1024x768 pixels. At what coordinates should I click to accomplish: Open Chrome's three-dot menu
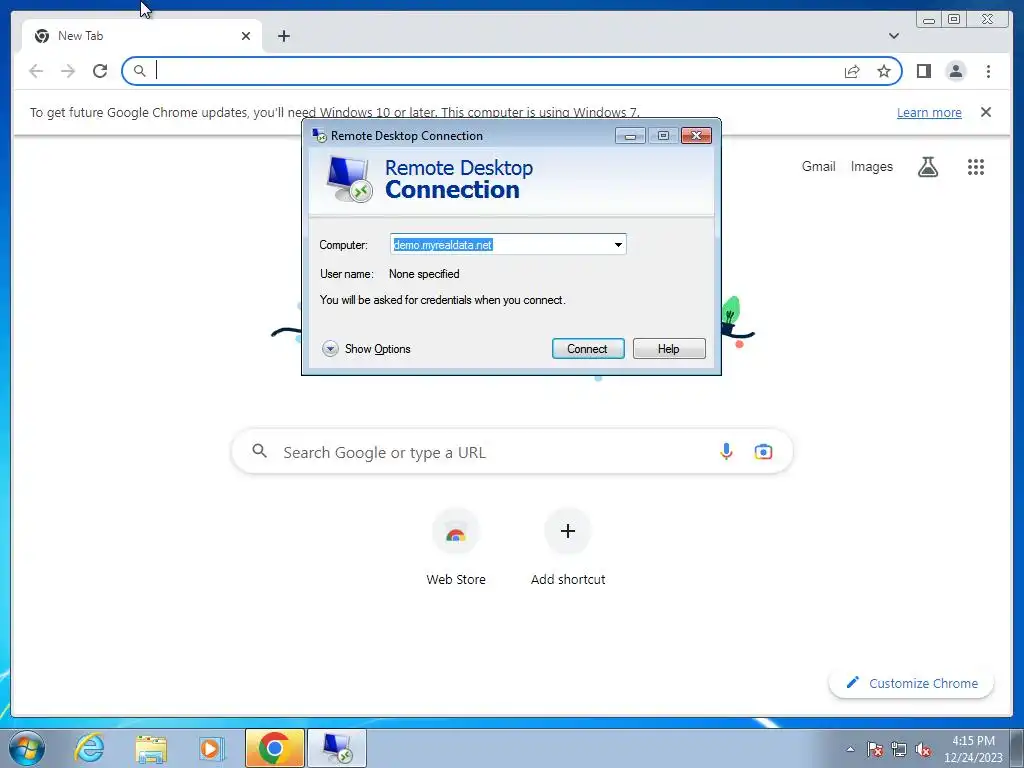988,71
